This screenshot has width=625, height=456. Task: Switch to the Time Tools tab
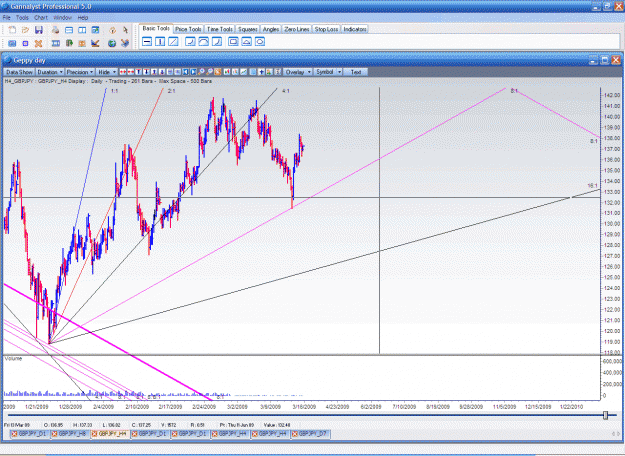[x=220, y=29]
